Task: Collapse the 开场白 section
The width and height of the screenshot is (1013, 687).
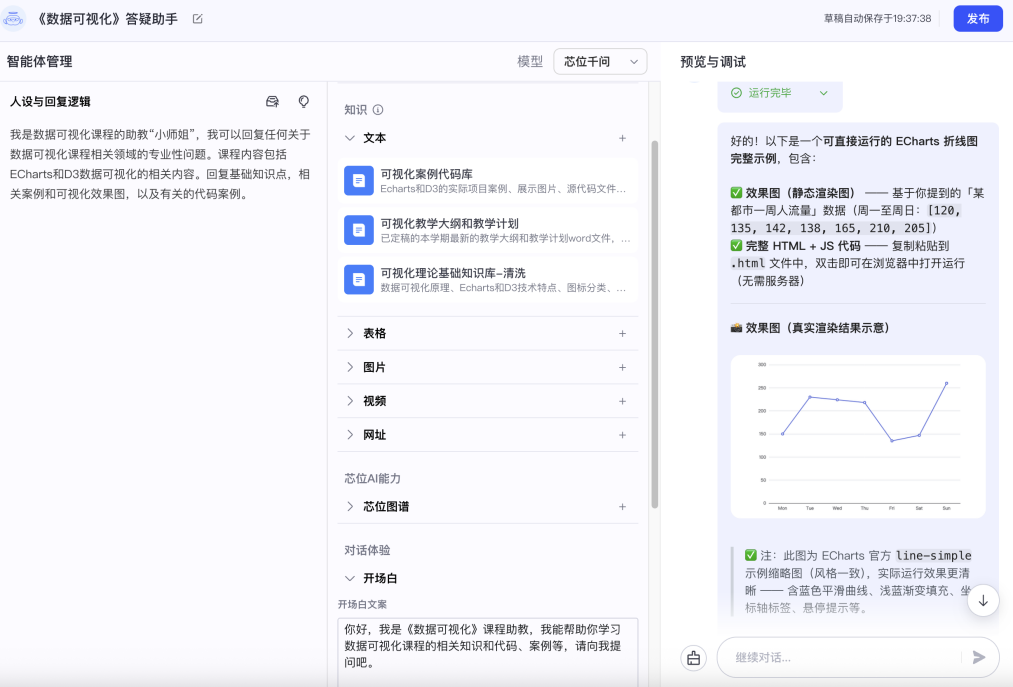Action: (x=350, y=578)
